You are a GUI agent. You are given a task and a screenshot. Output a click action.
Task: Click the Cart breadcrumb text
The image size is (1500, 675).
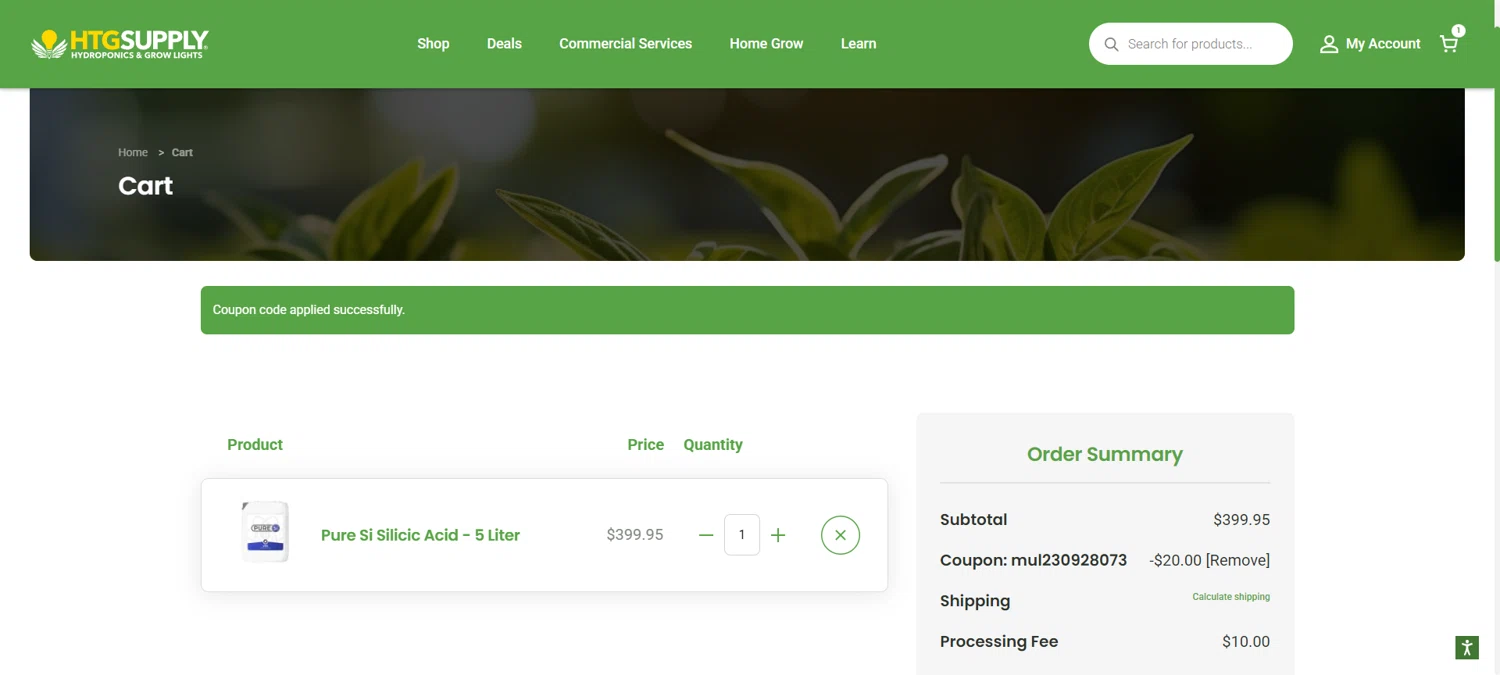pyautogui.click(x=182, y=153)
